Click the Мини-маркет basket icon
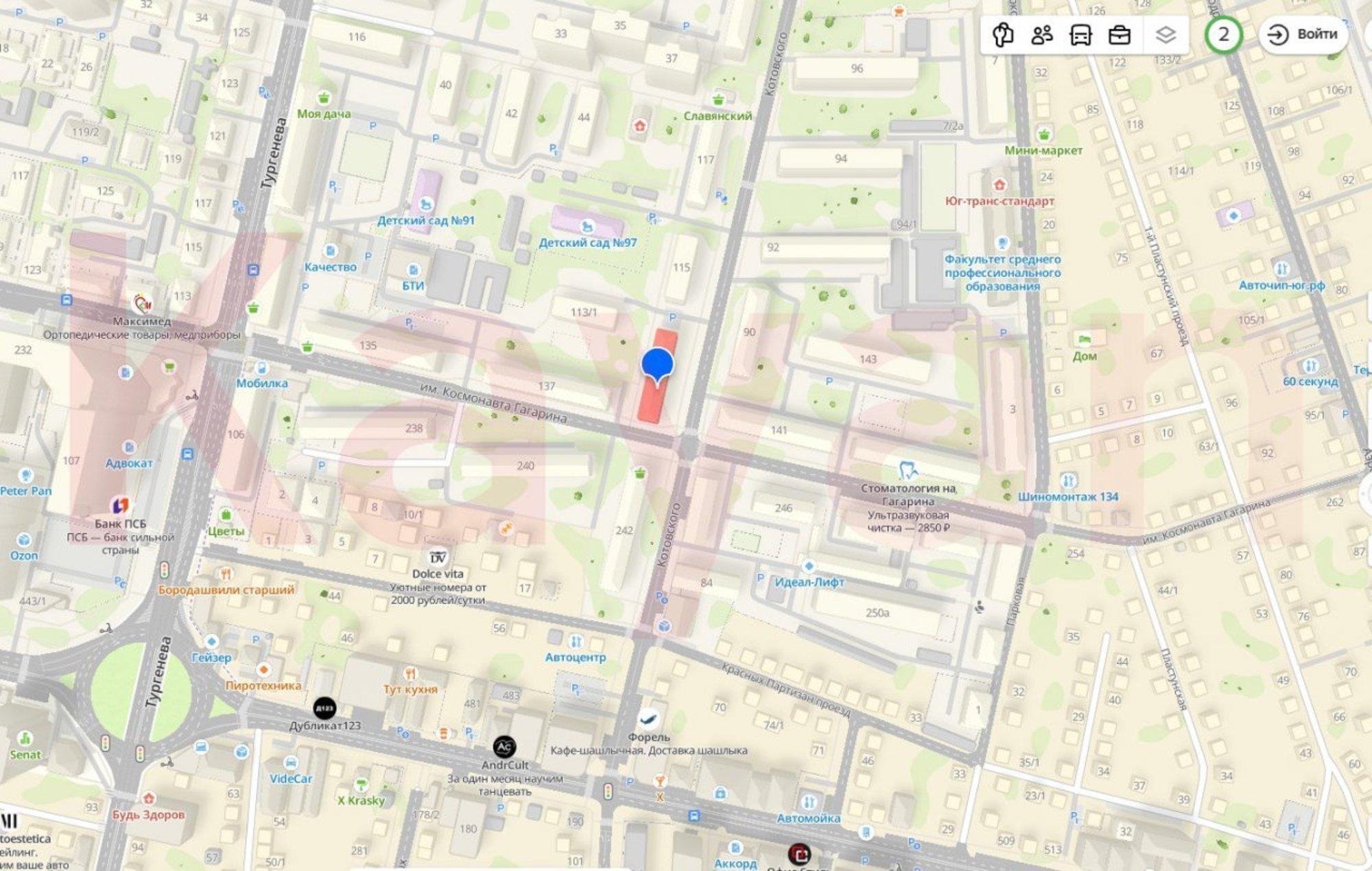1372x871 pixels. (x=1044, y=134)
